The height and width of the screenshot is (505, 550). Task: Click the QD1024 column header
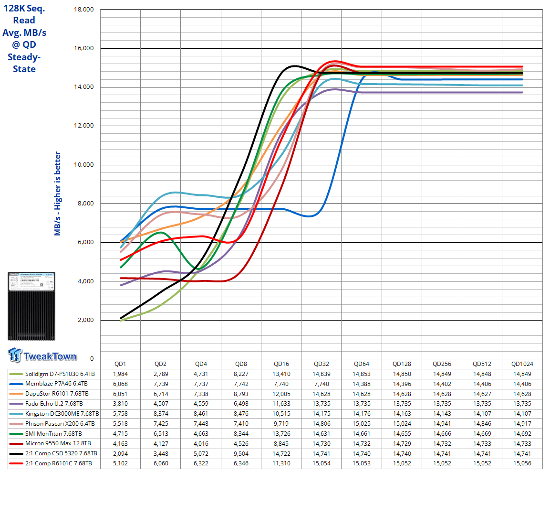pyautogui.click(x=522, y=364)
